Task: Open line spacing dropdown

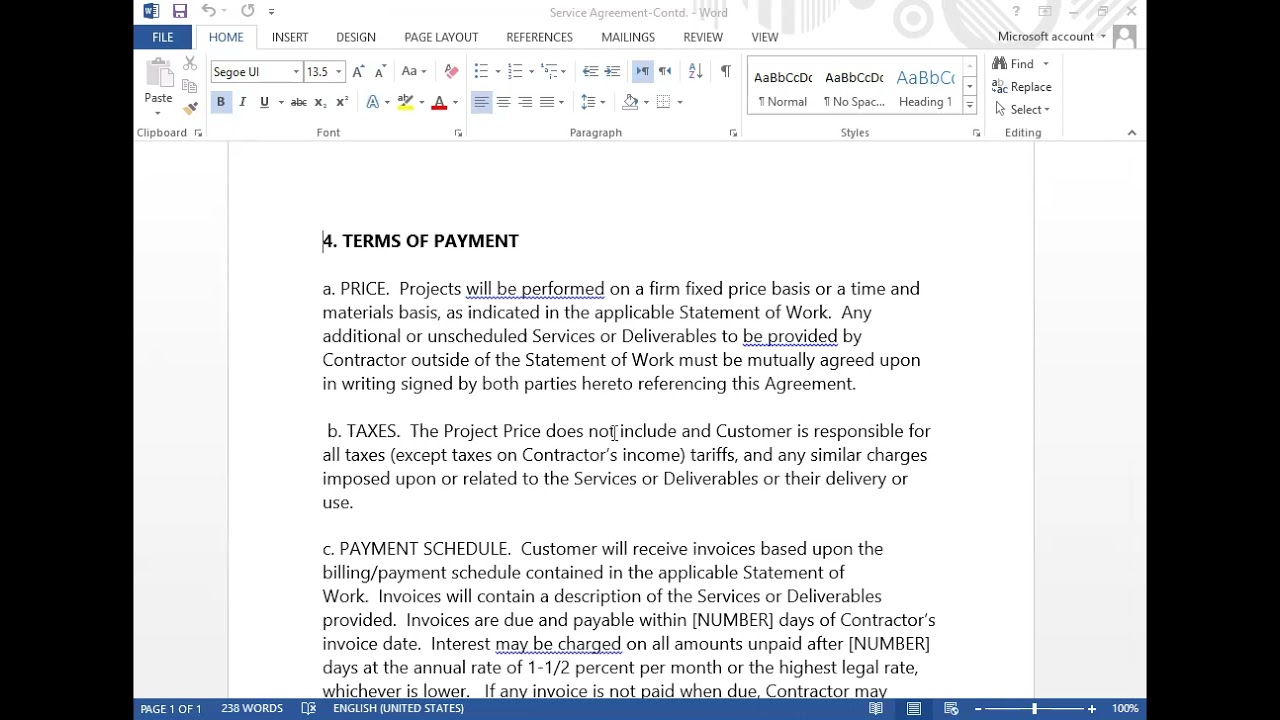Action: [x=592, y=102]
